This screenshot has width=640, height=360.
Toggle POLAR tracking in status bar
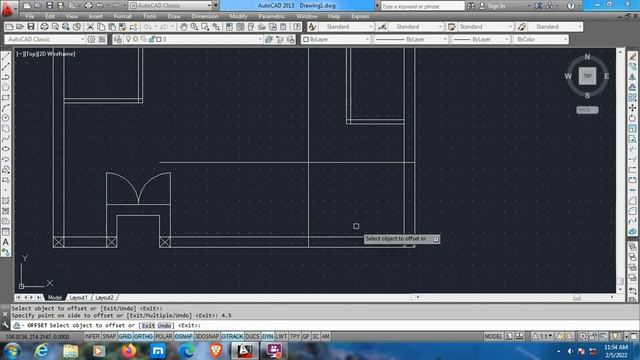tap(164, 336)
